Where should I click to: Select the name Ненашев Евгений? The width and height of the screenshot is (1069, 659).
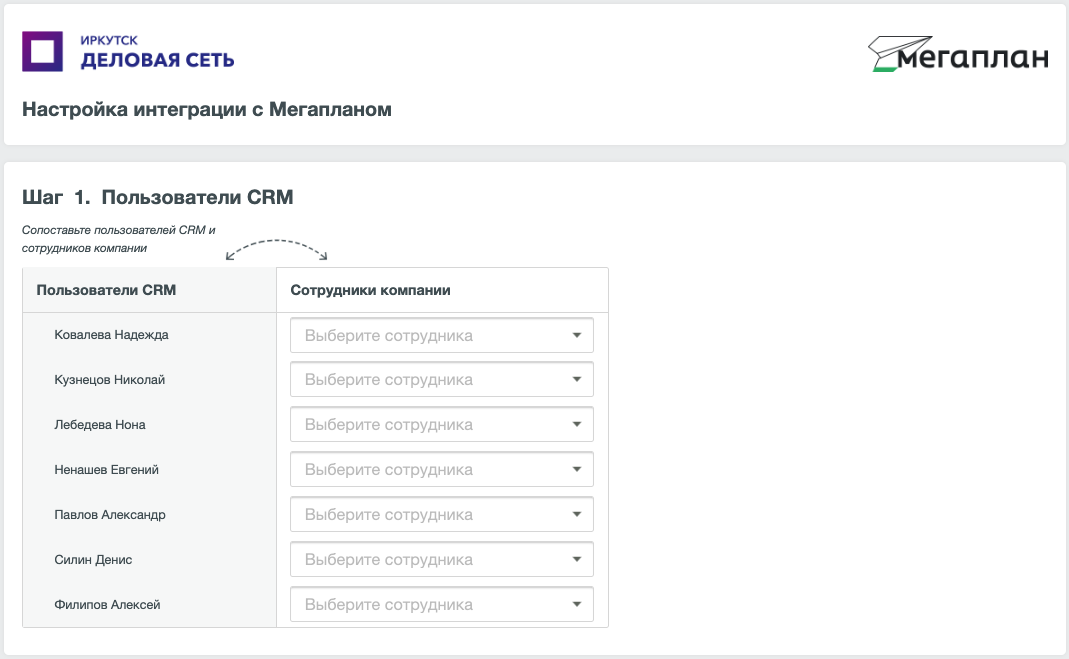(106, 470)
